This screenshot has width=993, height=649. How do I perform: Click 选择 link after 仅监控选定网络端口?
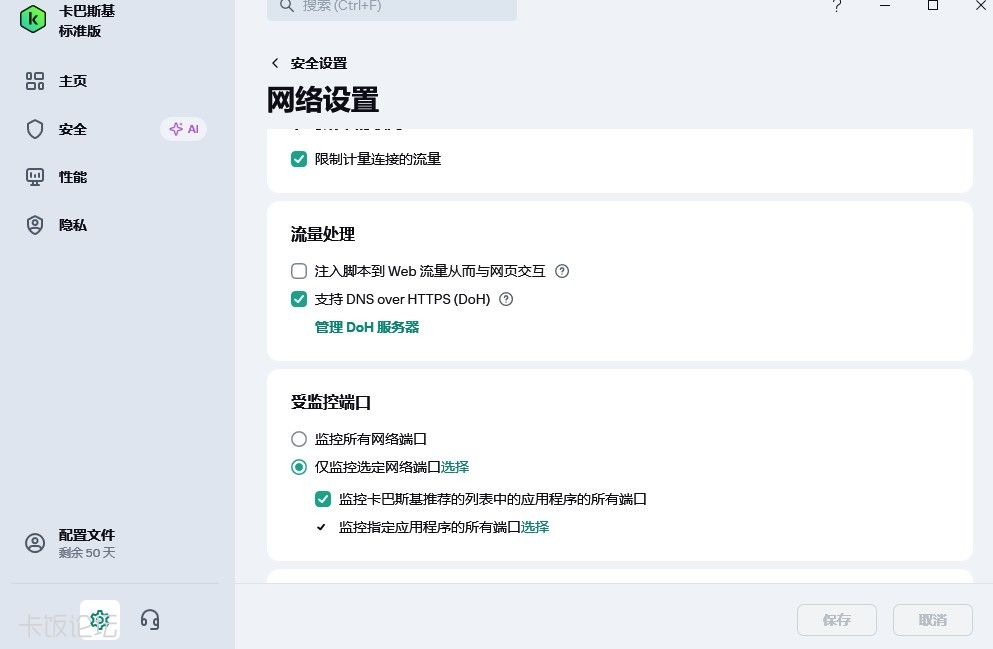pos(455,467)
